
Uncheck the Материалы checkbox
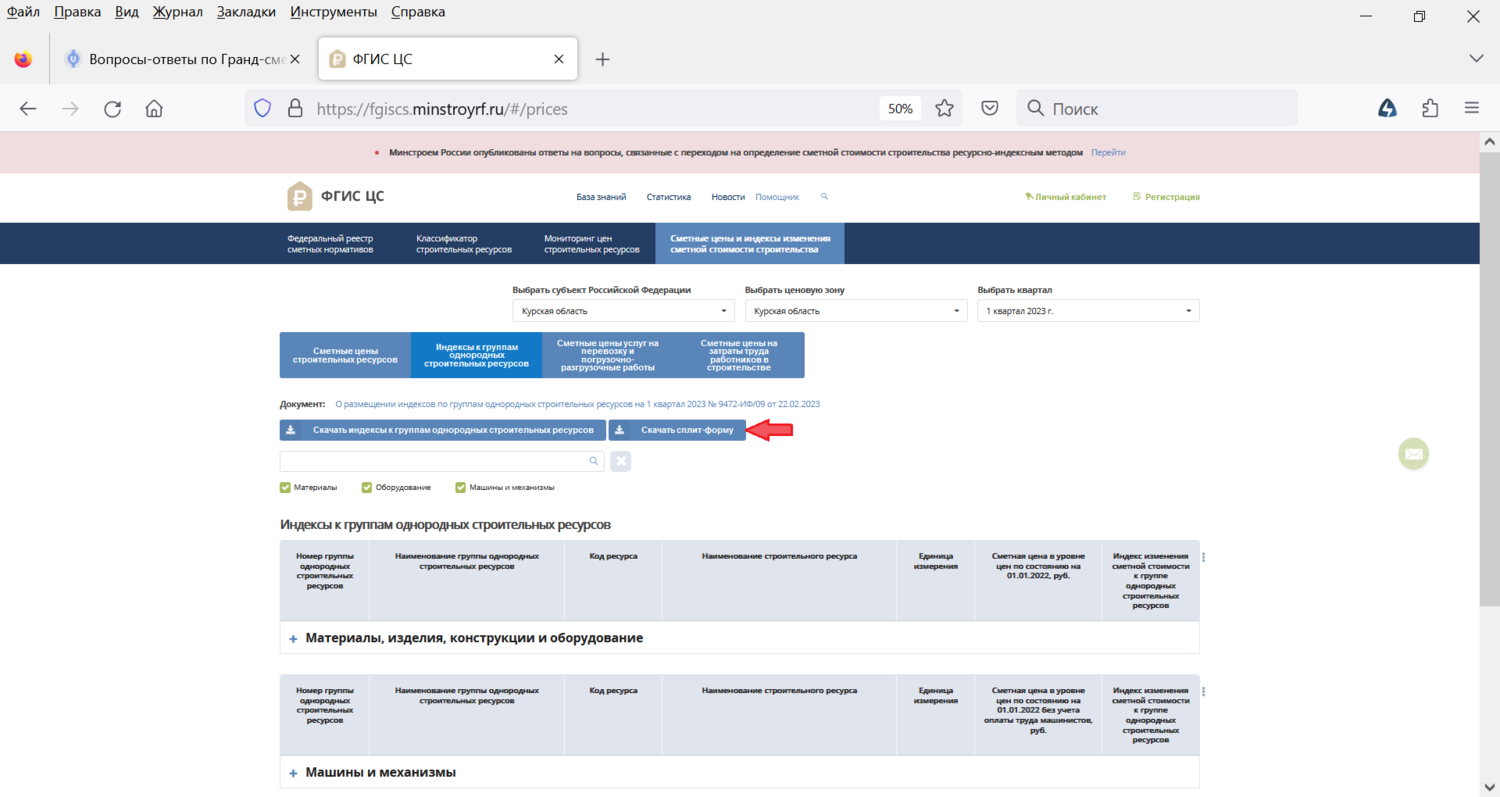286,488
